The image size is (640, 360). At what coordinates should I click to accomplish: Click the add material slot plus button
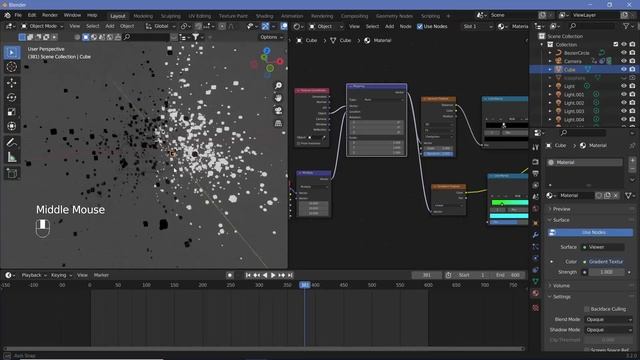(632, 160)
